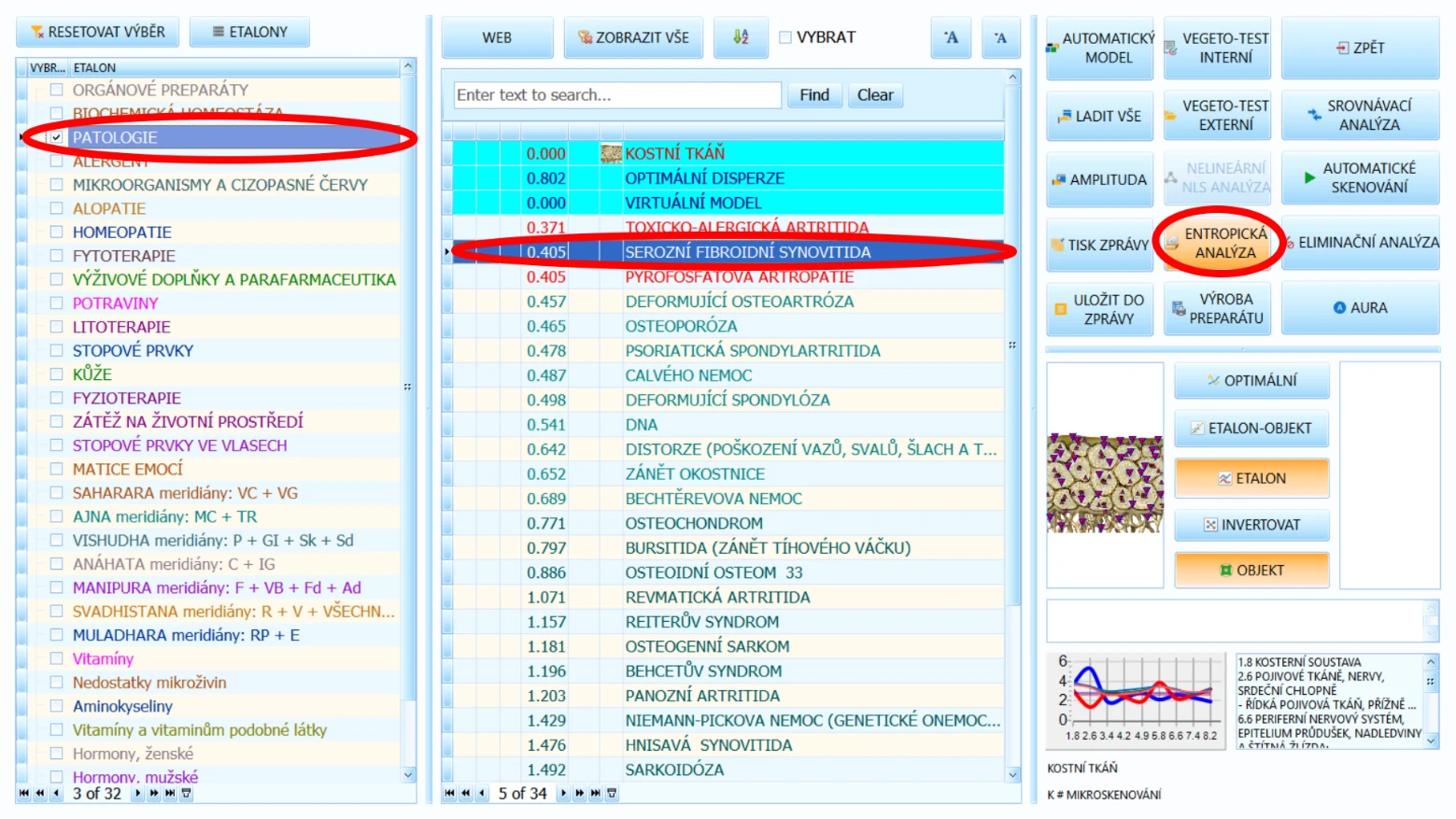Decrease font size with smaller A icon
The width and height of the screenshot is (1456, 819).
coord(1000,37)
